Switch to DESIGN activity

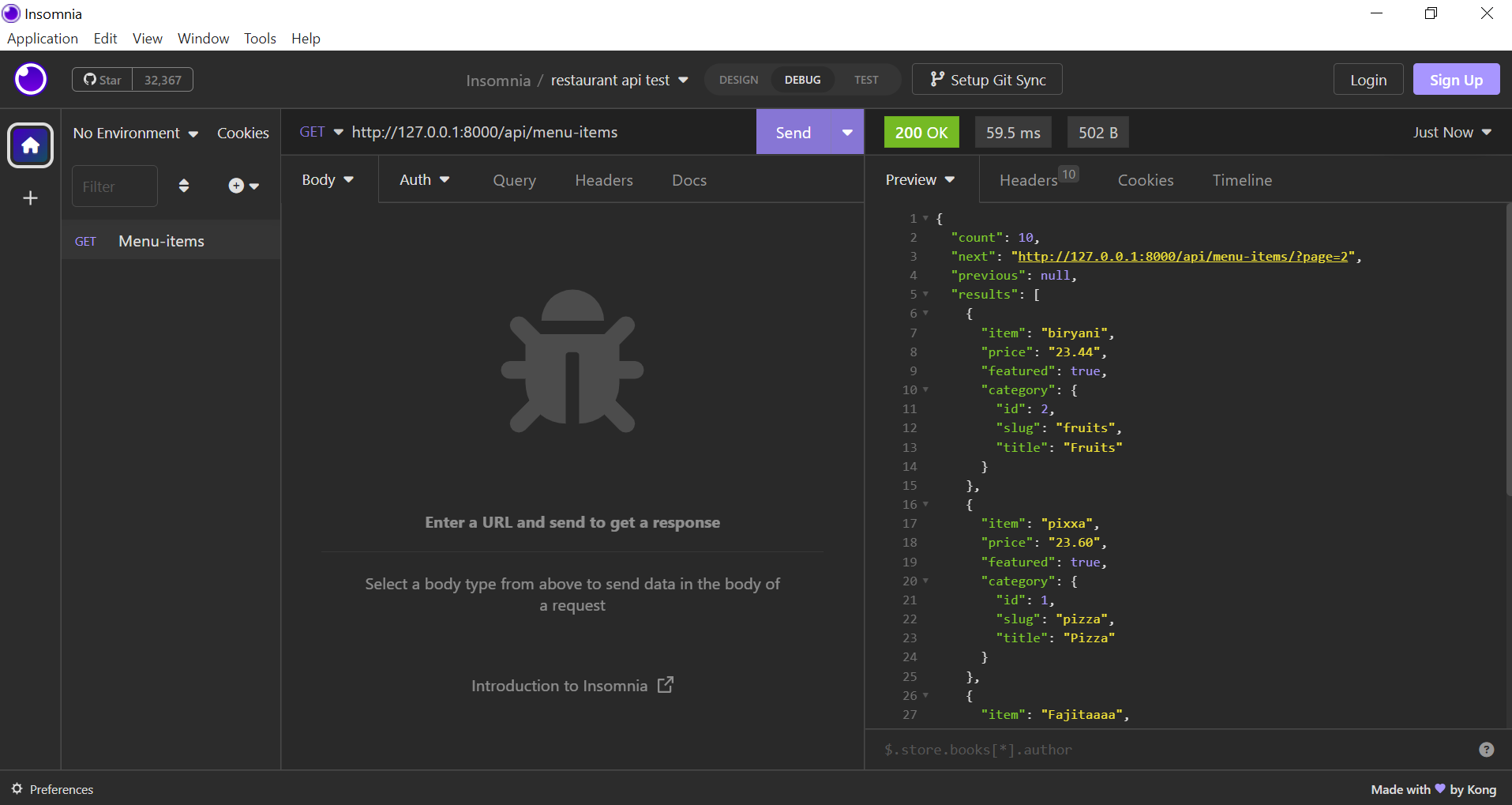click(x=738, y=80)
